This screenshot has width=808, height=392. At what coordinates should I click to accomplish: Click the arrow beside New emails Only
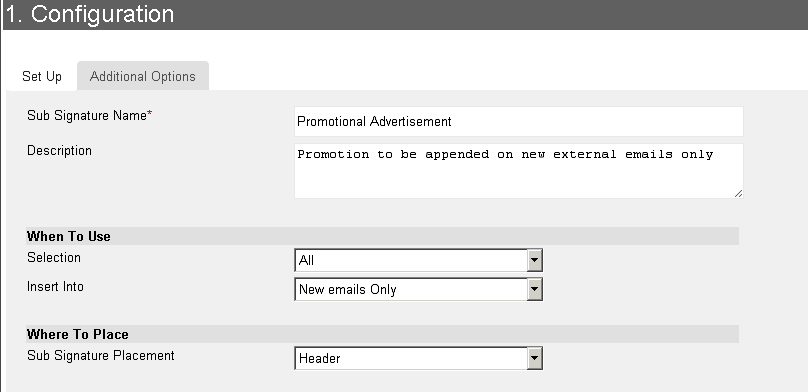coord(534,289)
